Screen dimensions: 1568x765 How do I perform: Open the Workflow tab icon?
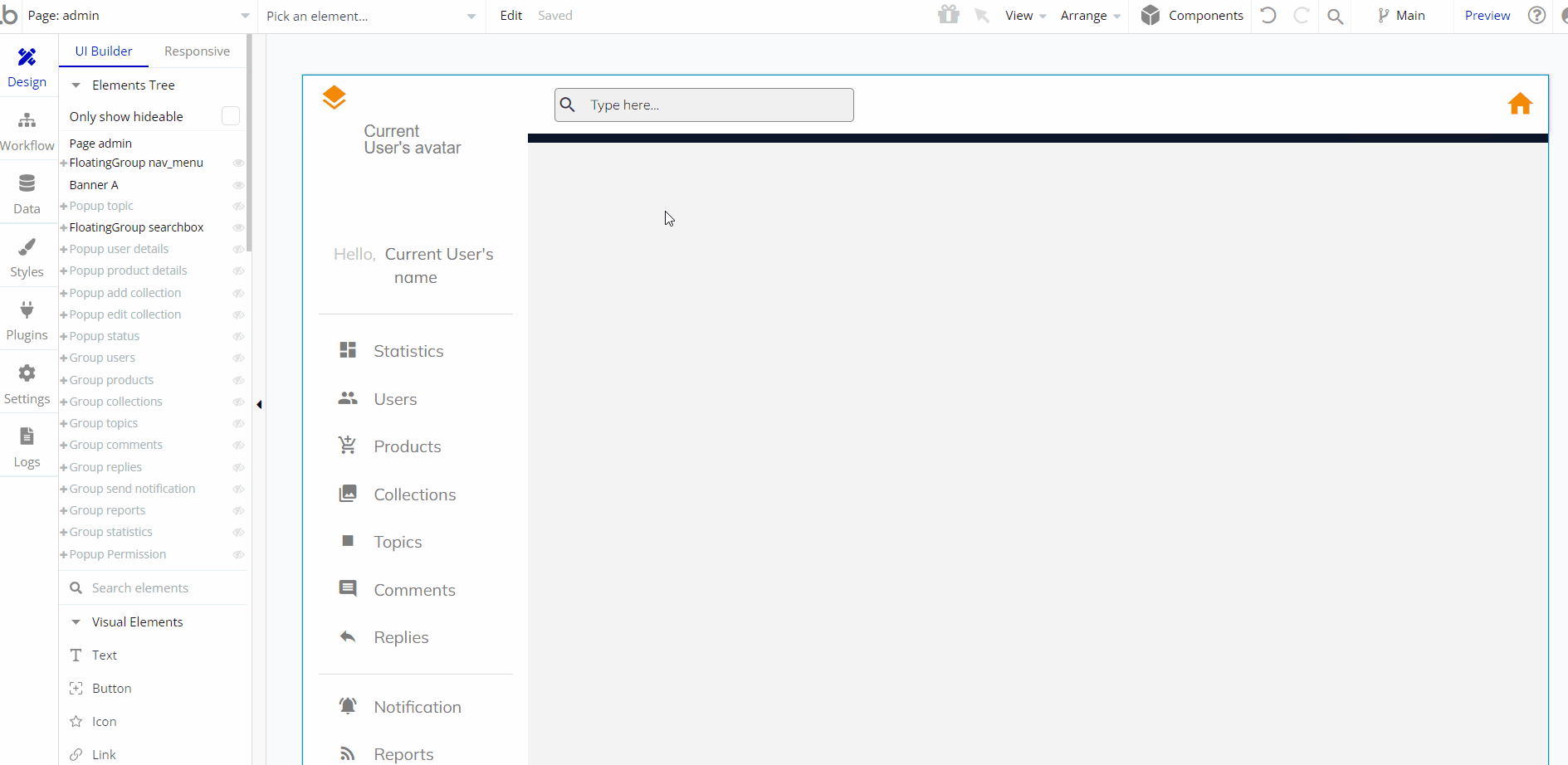27,120
